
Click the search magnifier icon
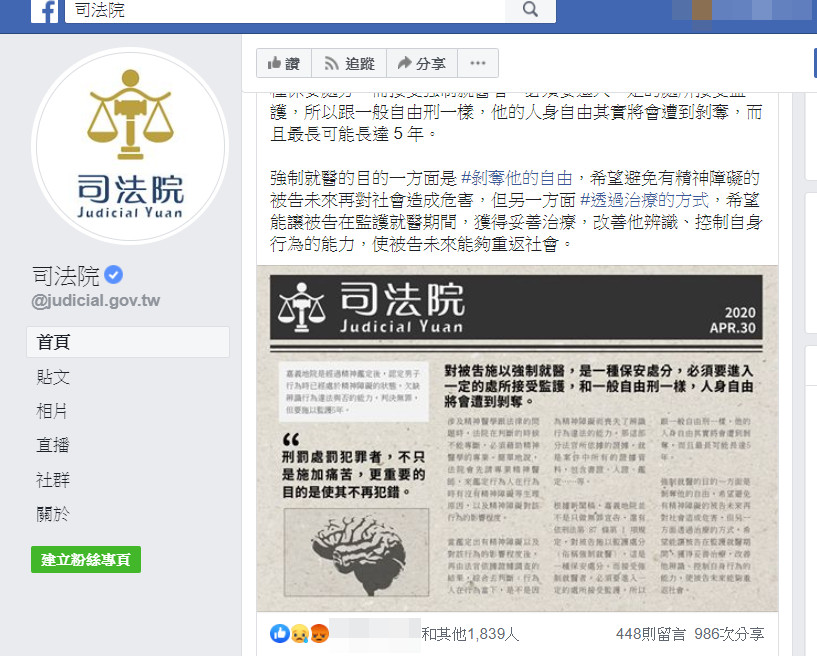coord(530,9)
